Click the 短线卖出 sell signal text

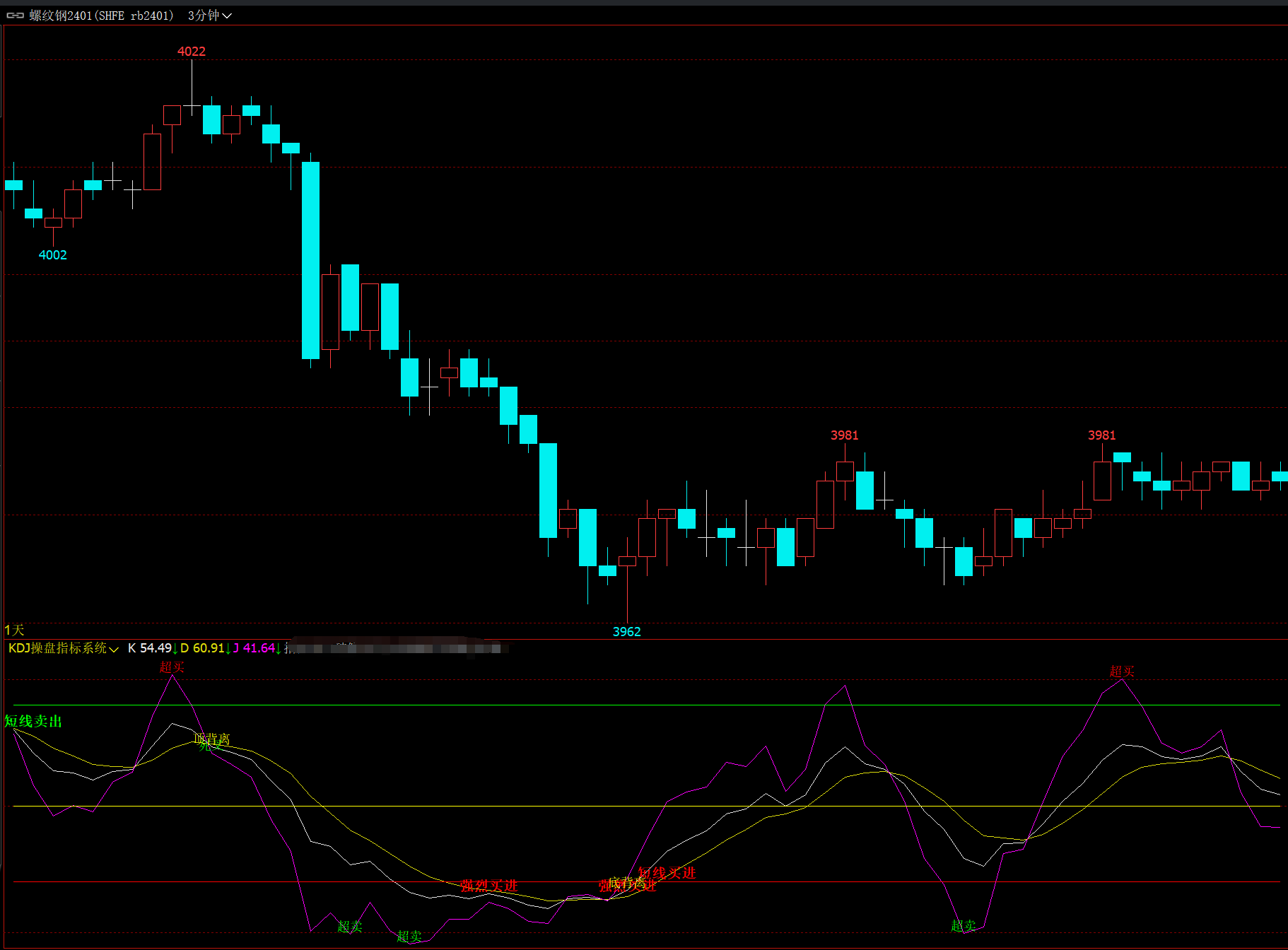click(x=33, y=722)
